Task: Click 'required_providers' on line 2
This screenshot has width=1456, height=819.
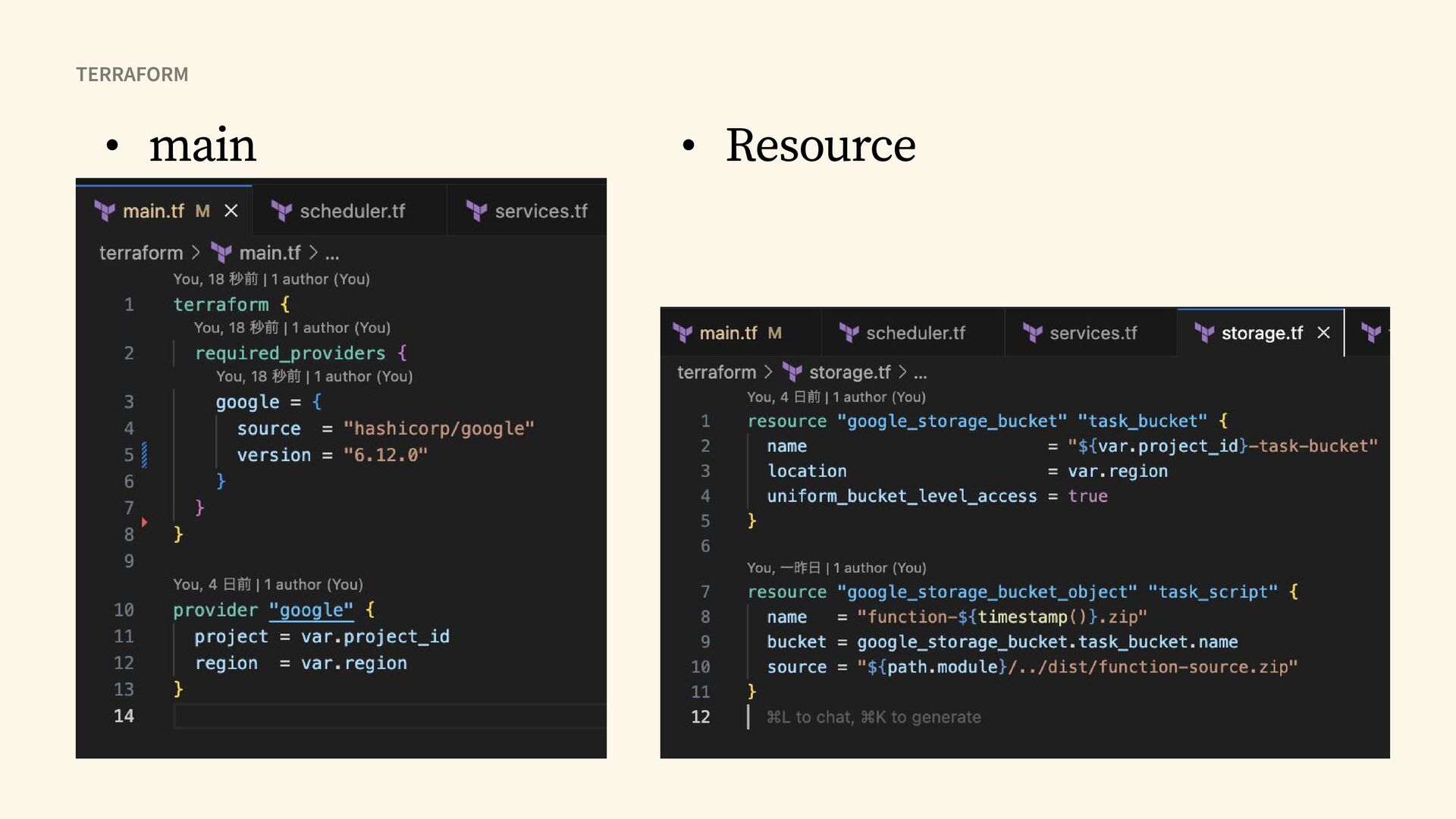Action: coord(290,353)
